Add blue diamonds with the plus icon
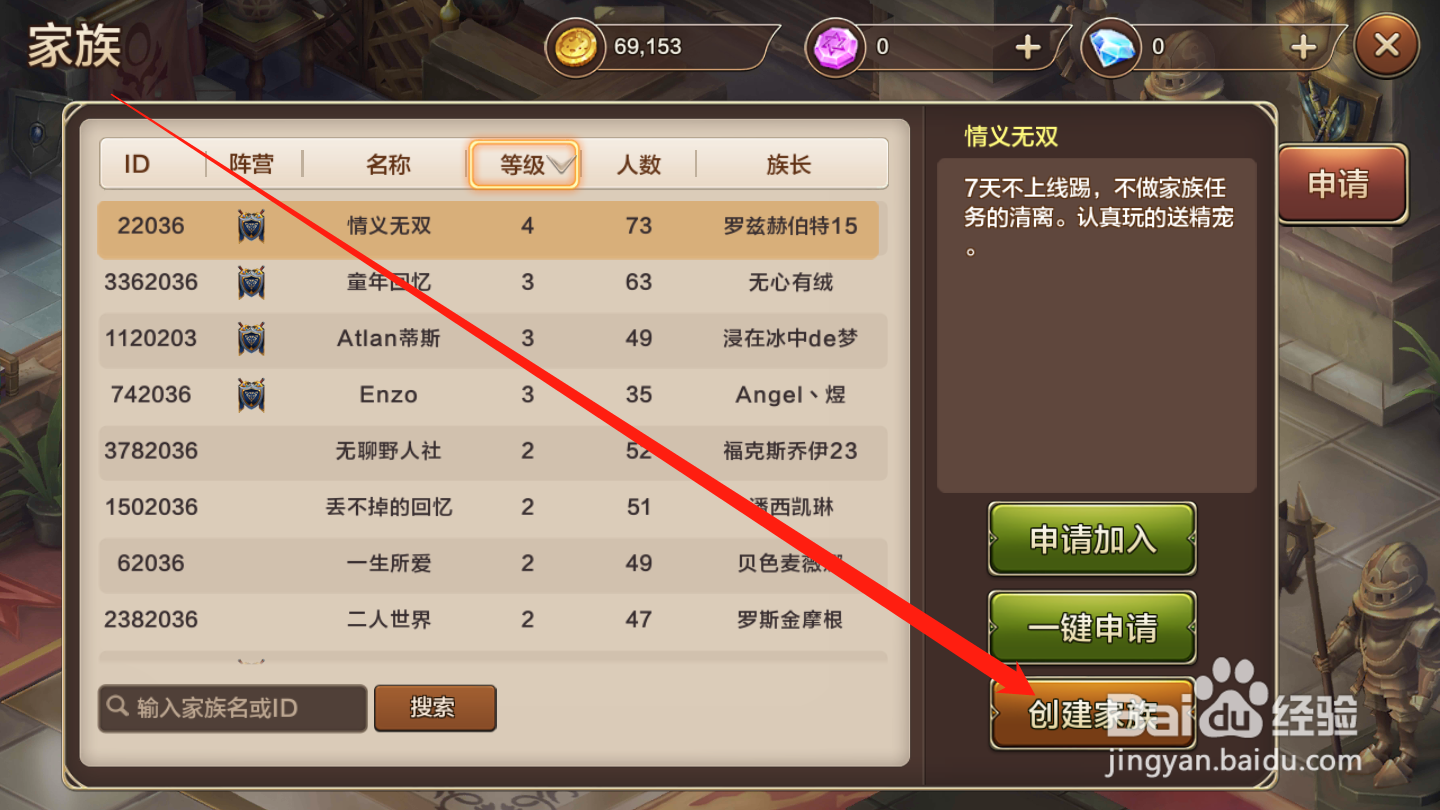Screen dimensions: 1440x810 point(1302,47)
